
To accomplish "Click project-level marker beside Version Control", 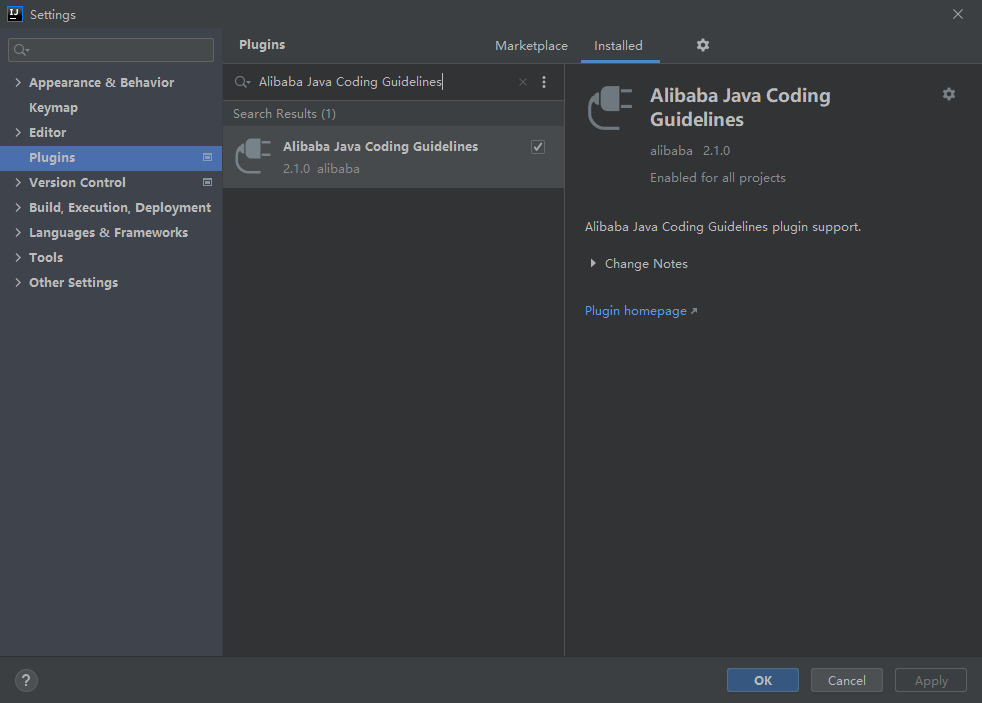I will [207, 182].
